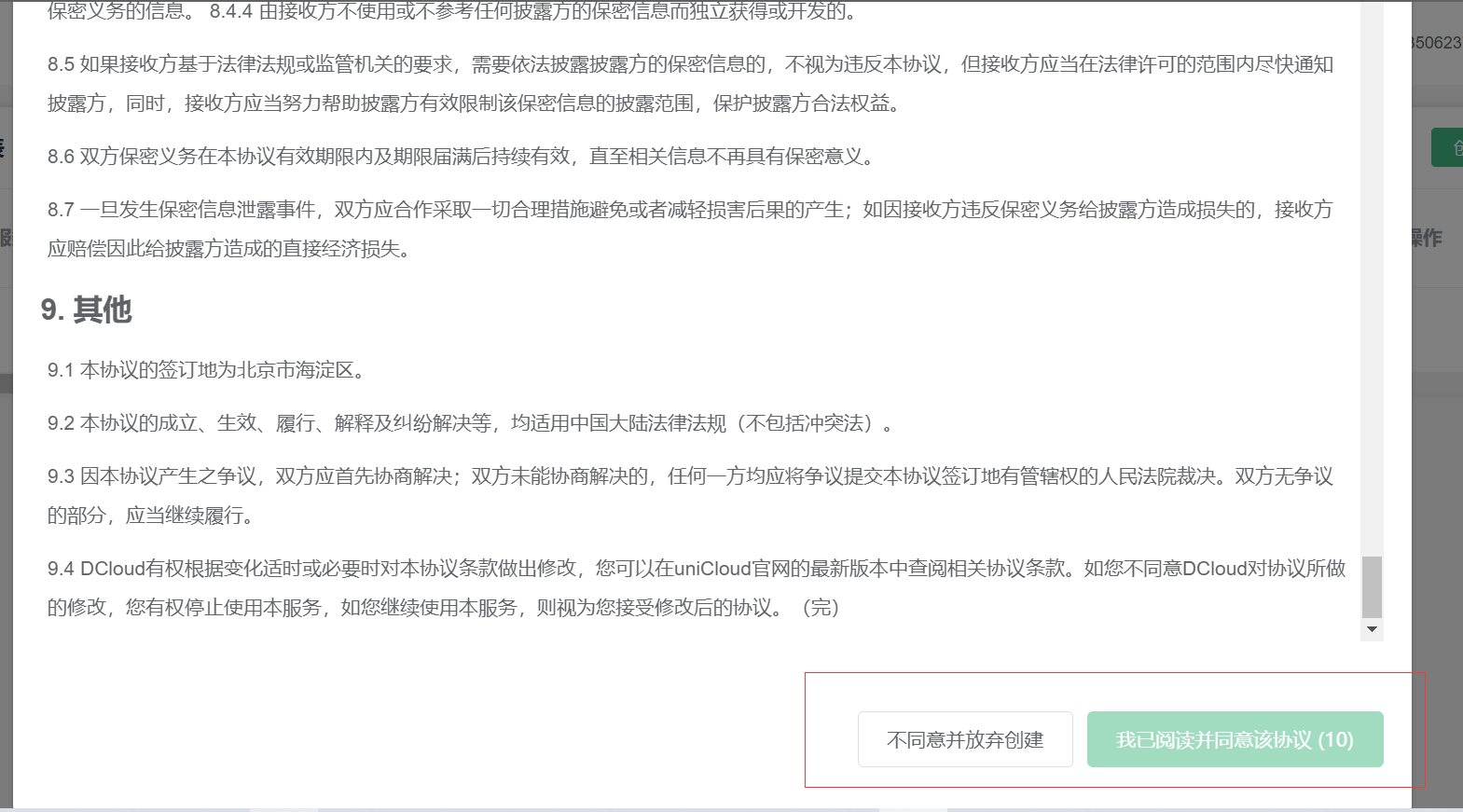1463x812 pixels.
Task: Click clause 9.1 about 北京市海淀区
Action: click(x=205, y=370)
